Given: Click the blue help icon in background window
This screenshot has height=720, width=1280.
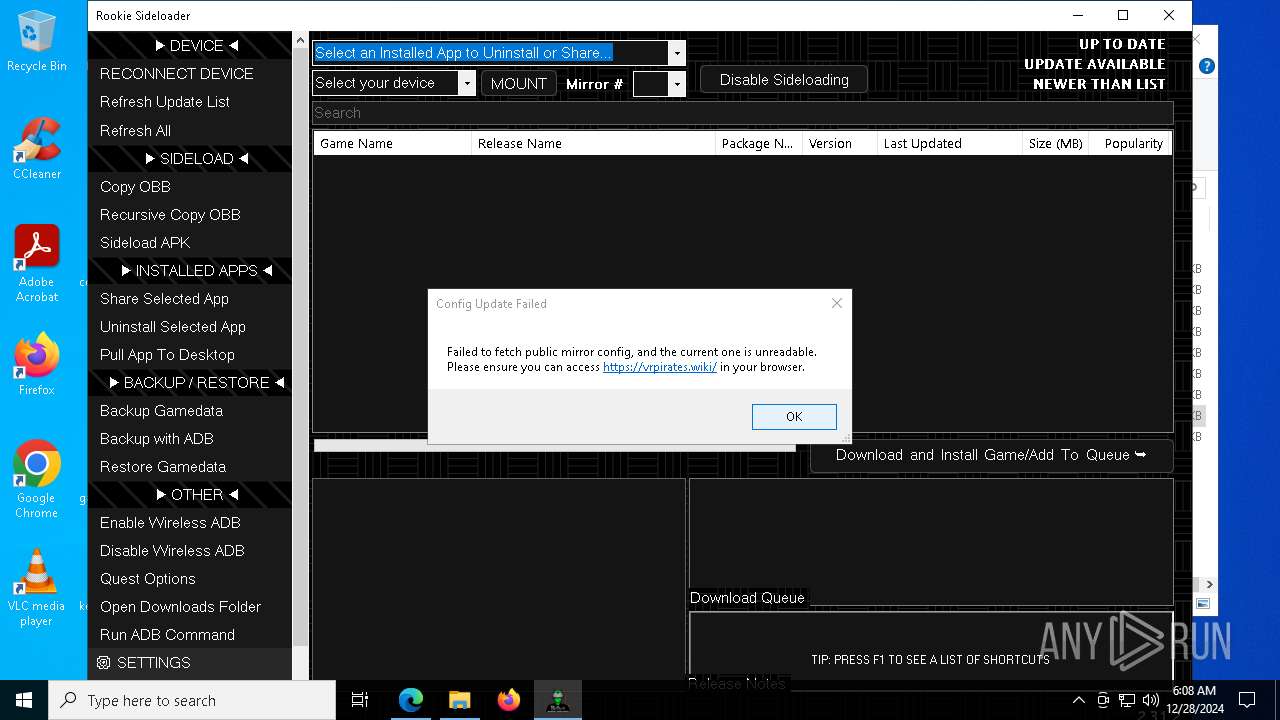Looking at the screenshot, I should tap(1207, 66).
